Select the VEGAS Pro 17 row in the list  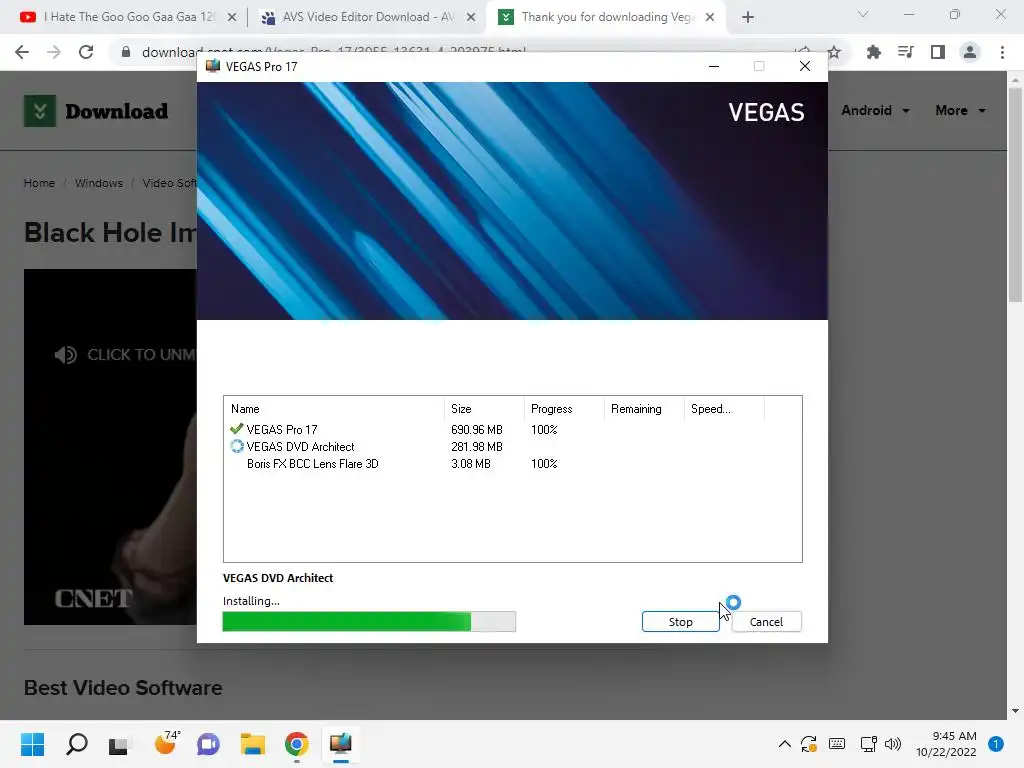(x=513, y=430)
